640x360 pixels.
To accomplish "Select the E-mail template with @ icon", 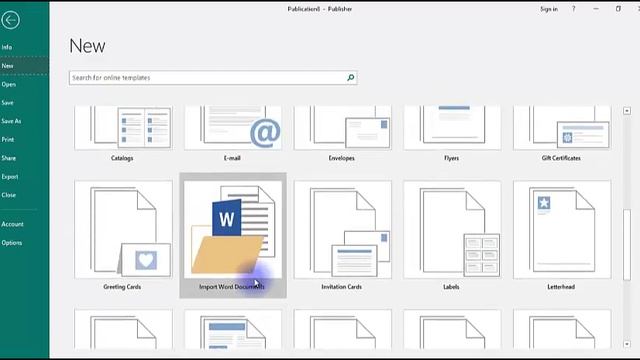I will coord(233,128).
